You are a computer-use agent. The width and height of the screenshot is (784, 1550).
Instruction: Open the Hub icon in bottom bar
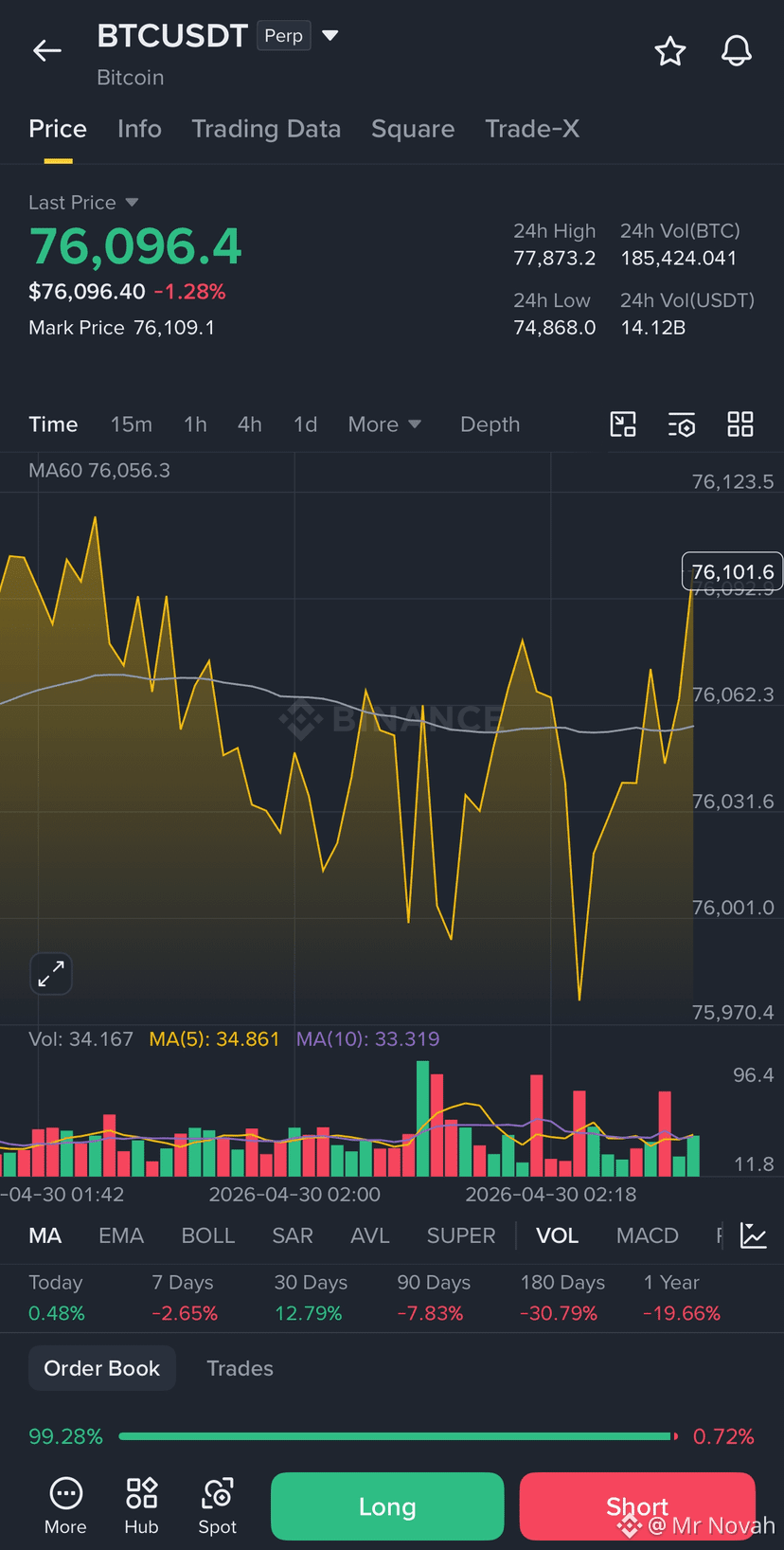tap(141, 1505)
